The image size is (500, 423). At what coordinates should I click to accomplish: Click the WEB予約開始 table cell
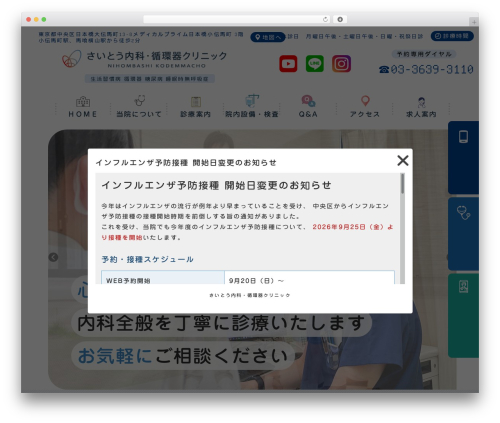click(163, 277)
